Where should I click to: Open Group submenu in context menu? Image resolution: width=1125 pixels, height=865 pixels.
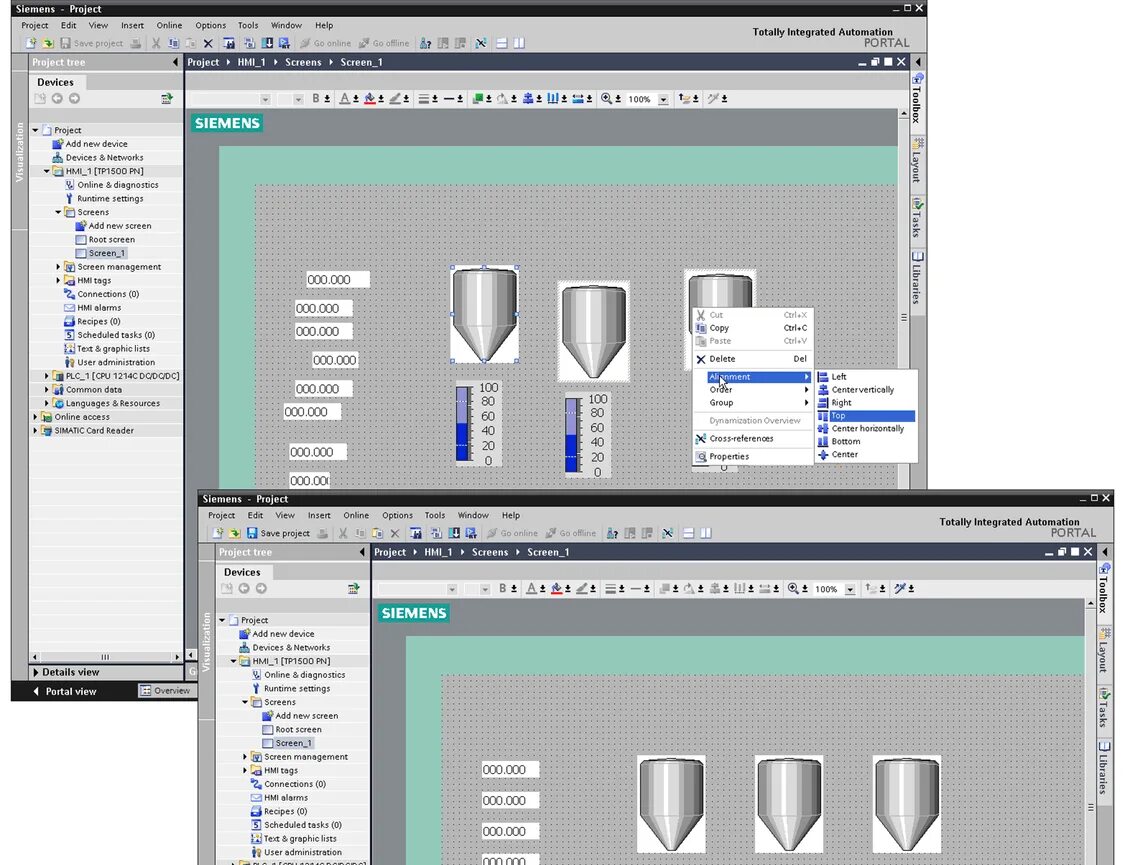(752, 402)
